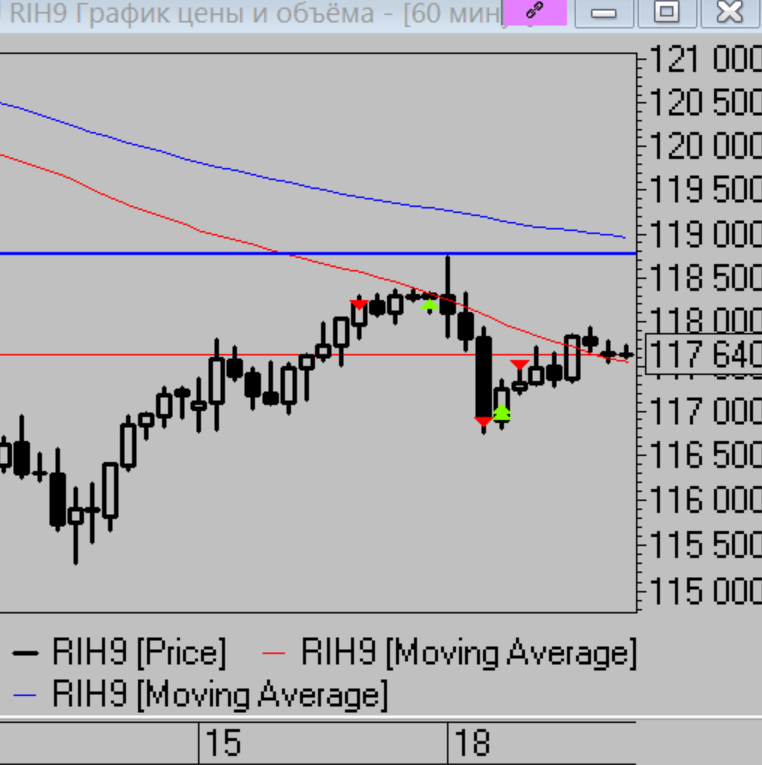The height and width of the screenshot is (765, 762).
Task: Minimize the RIH9 chart window
Action: coord(603,12)
